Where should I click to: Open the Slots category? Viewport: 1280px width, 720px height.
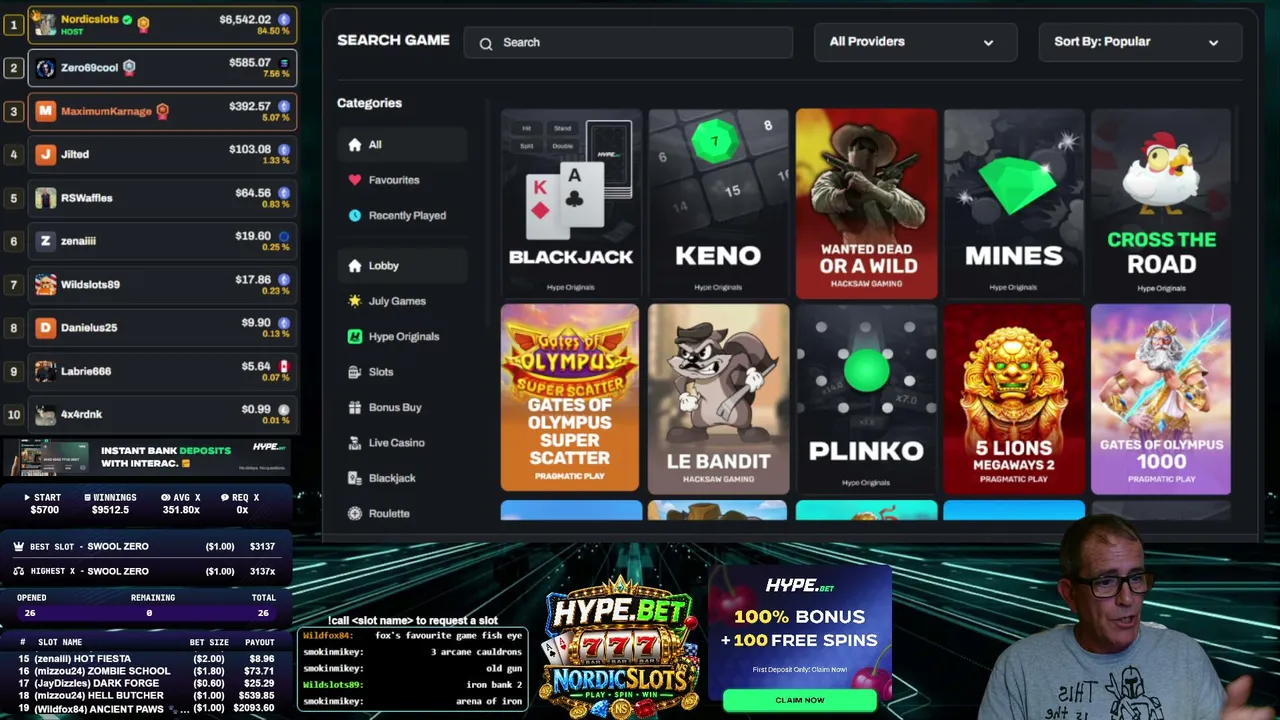pyautogui.click(x=402, y=372)
